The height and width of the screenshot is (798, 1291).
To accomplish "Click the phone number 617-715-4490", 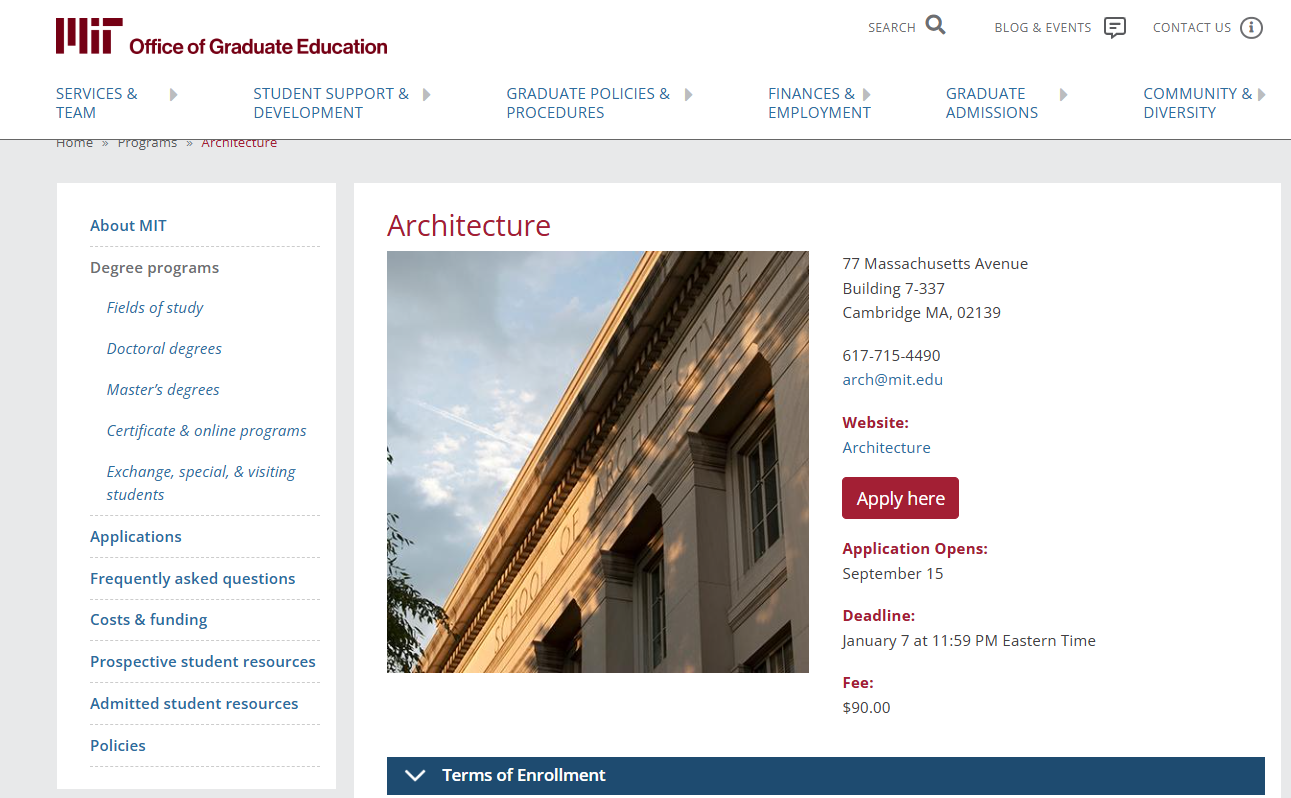I will click(891, 356).
